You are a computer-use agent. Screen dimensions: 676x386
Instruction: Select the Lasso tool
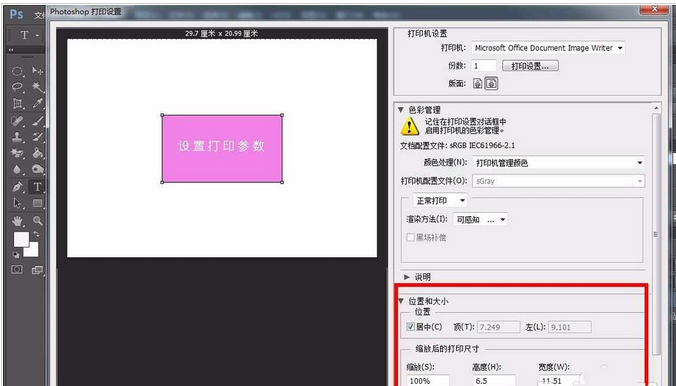(x=17, y=87)
